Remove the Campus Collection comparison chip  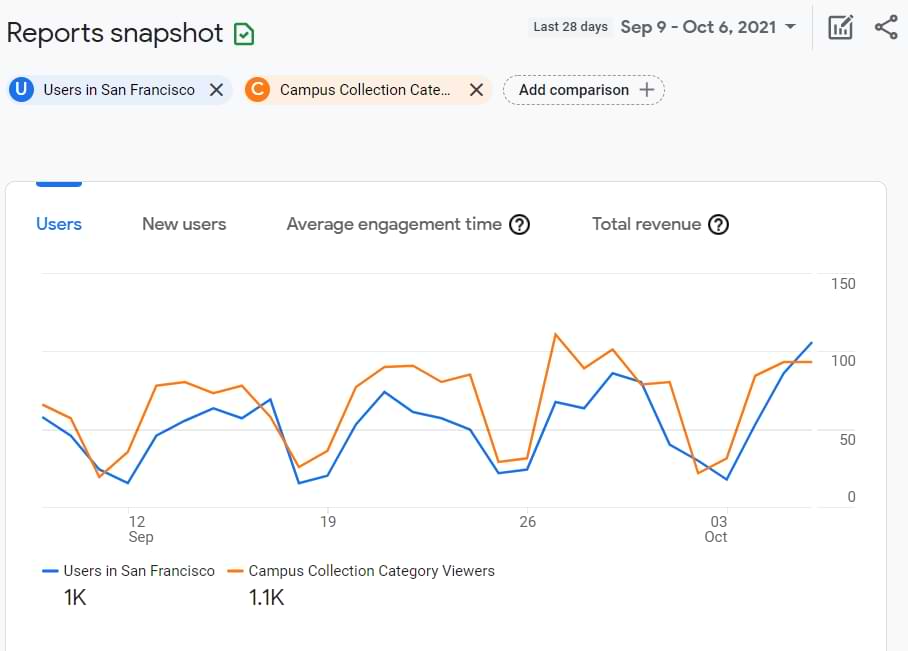[x=476, y=90]
